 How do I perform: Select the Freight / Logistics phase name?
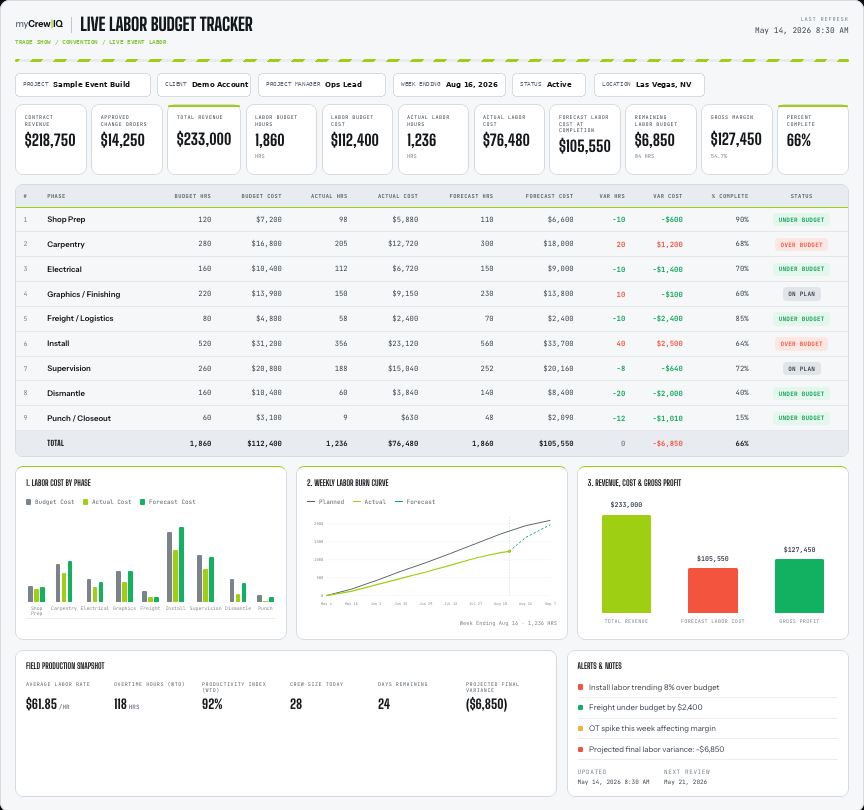click(80, 318)
